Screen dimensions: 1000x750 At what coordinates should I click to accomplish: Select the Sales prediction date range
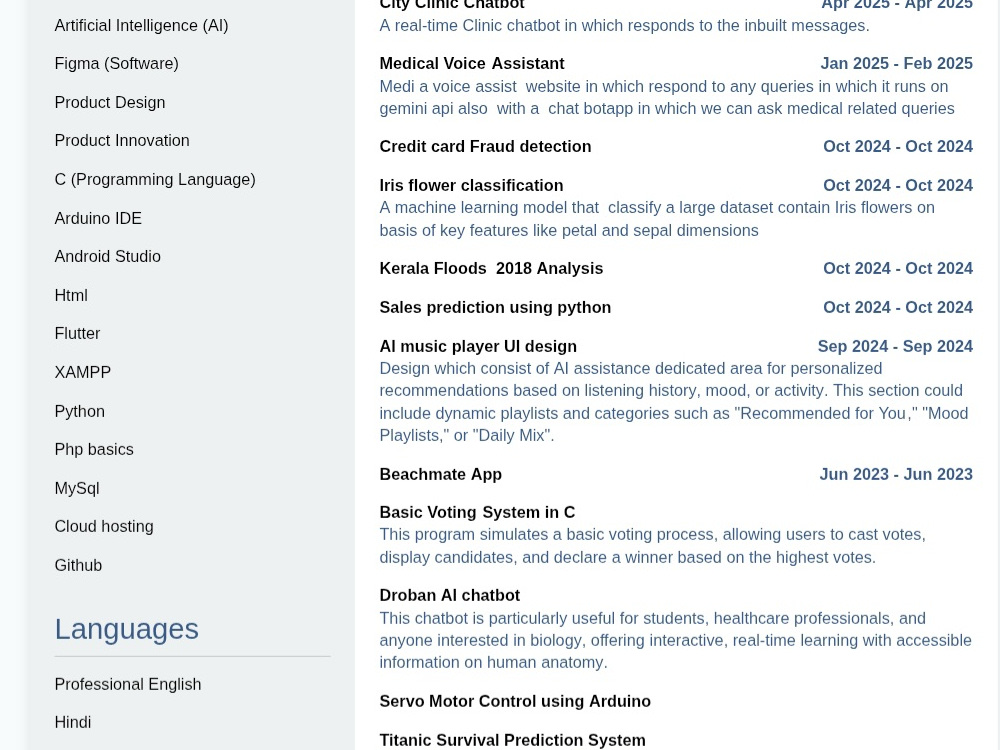(898, 307)
